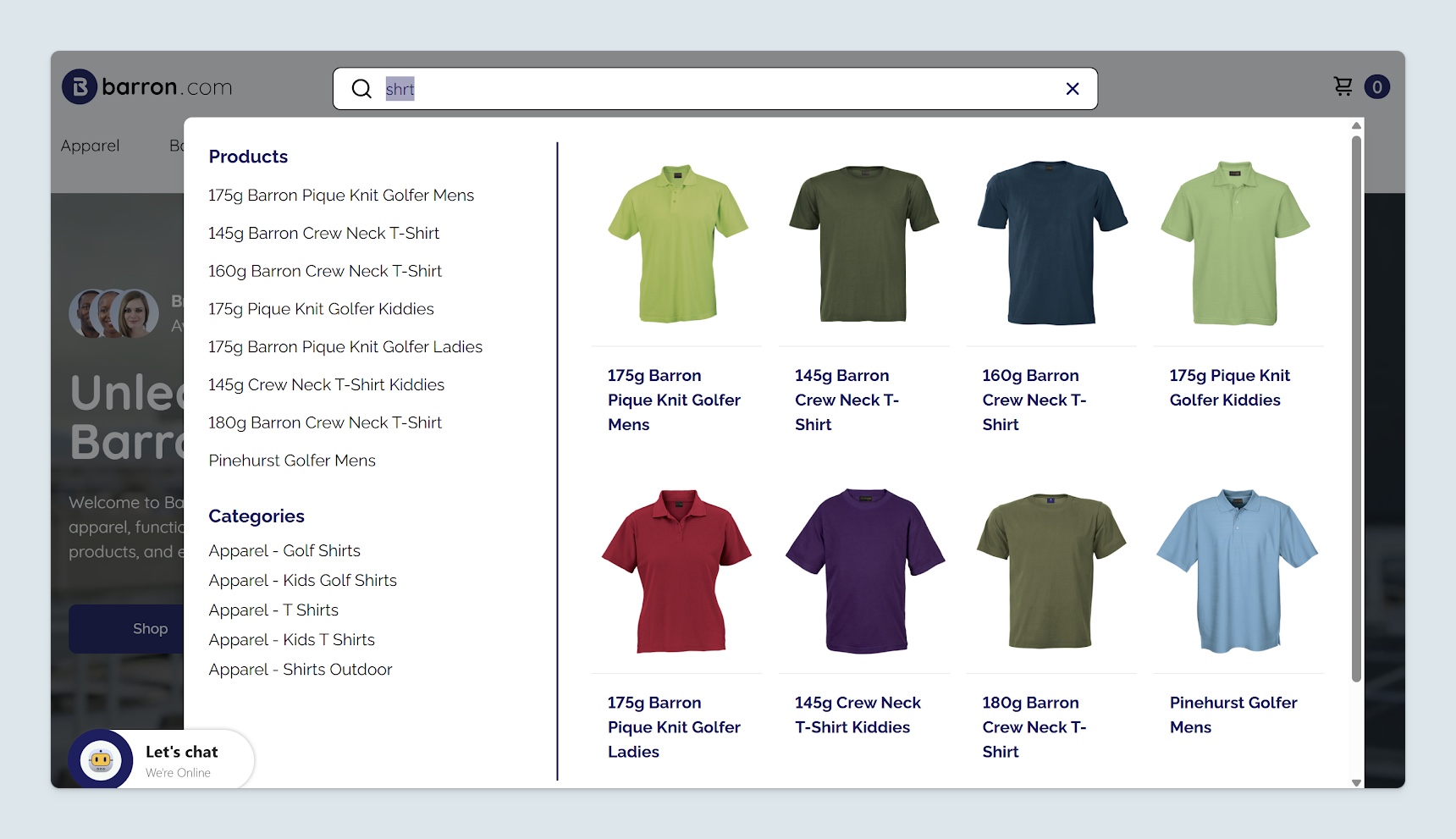
Task: Click the light green kiddies golfer thumbnail
Action: click(1236, 242)
